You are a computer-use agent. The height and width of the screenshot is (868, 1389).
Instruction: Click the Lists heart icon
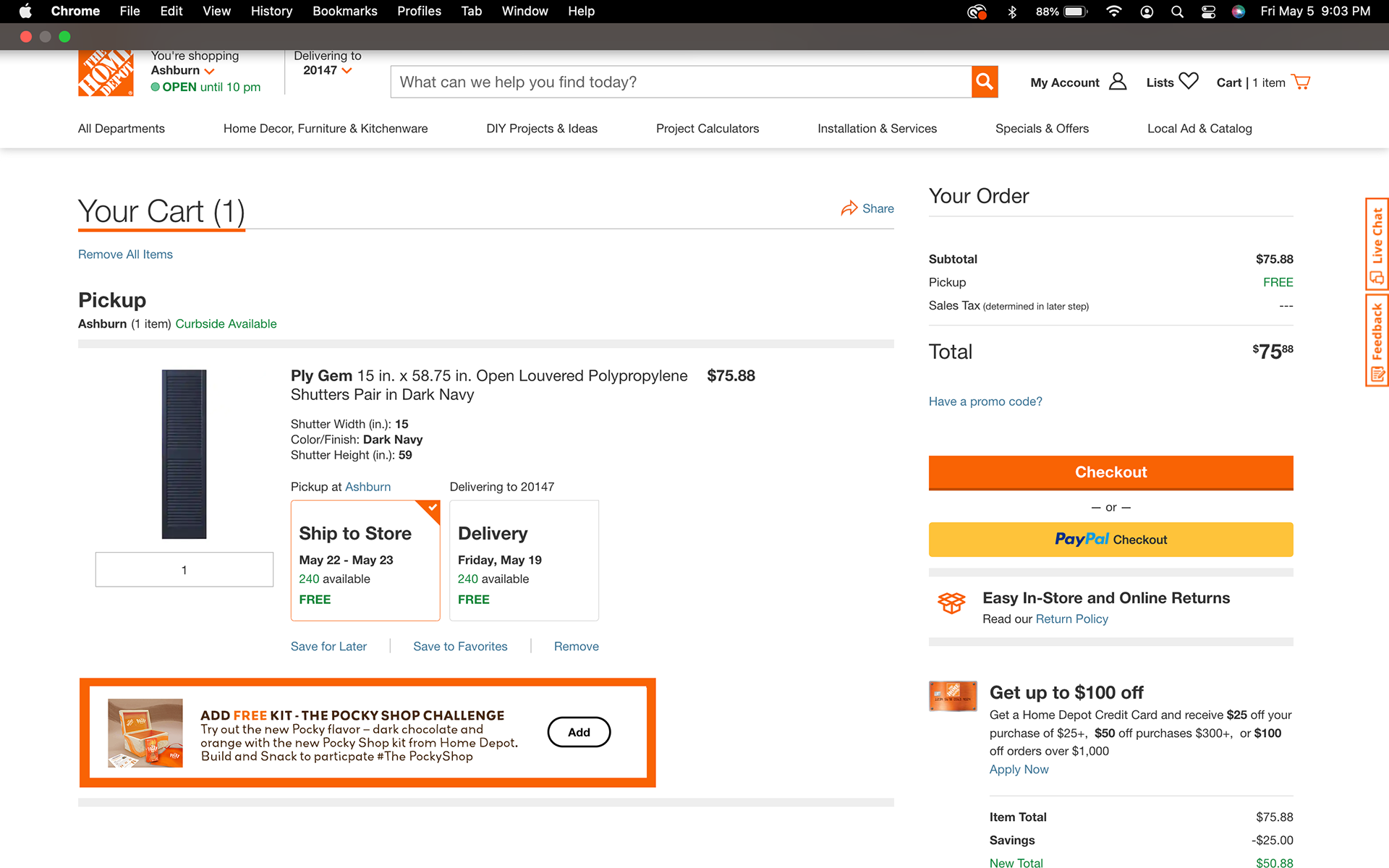click(x=1188, y=81)
